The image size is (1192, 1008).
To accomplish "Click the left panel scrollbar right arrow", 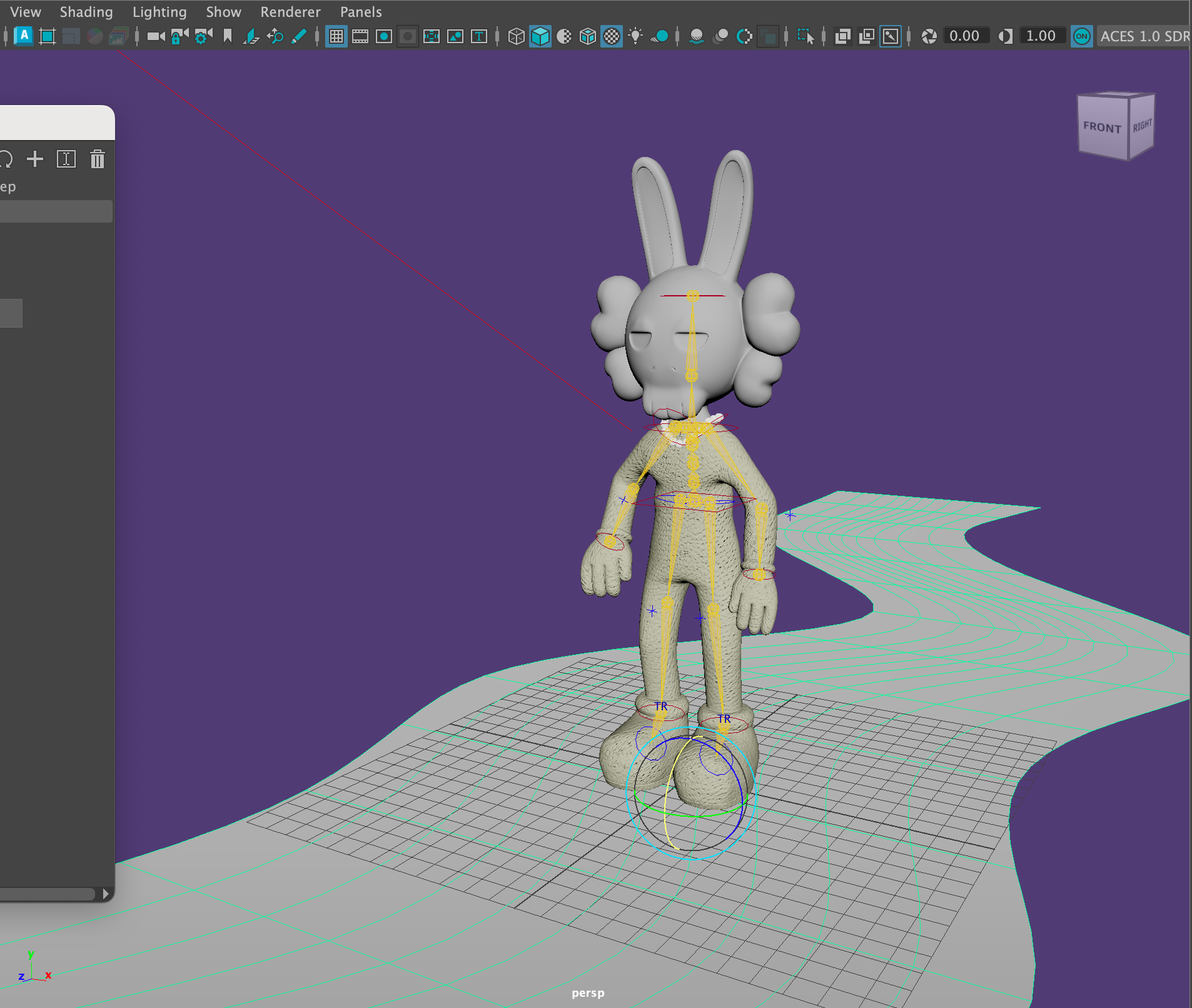I will tap(106, 894).
